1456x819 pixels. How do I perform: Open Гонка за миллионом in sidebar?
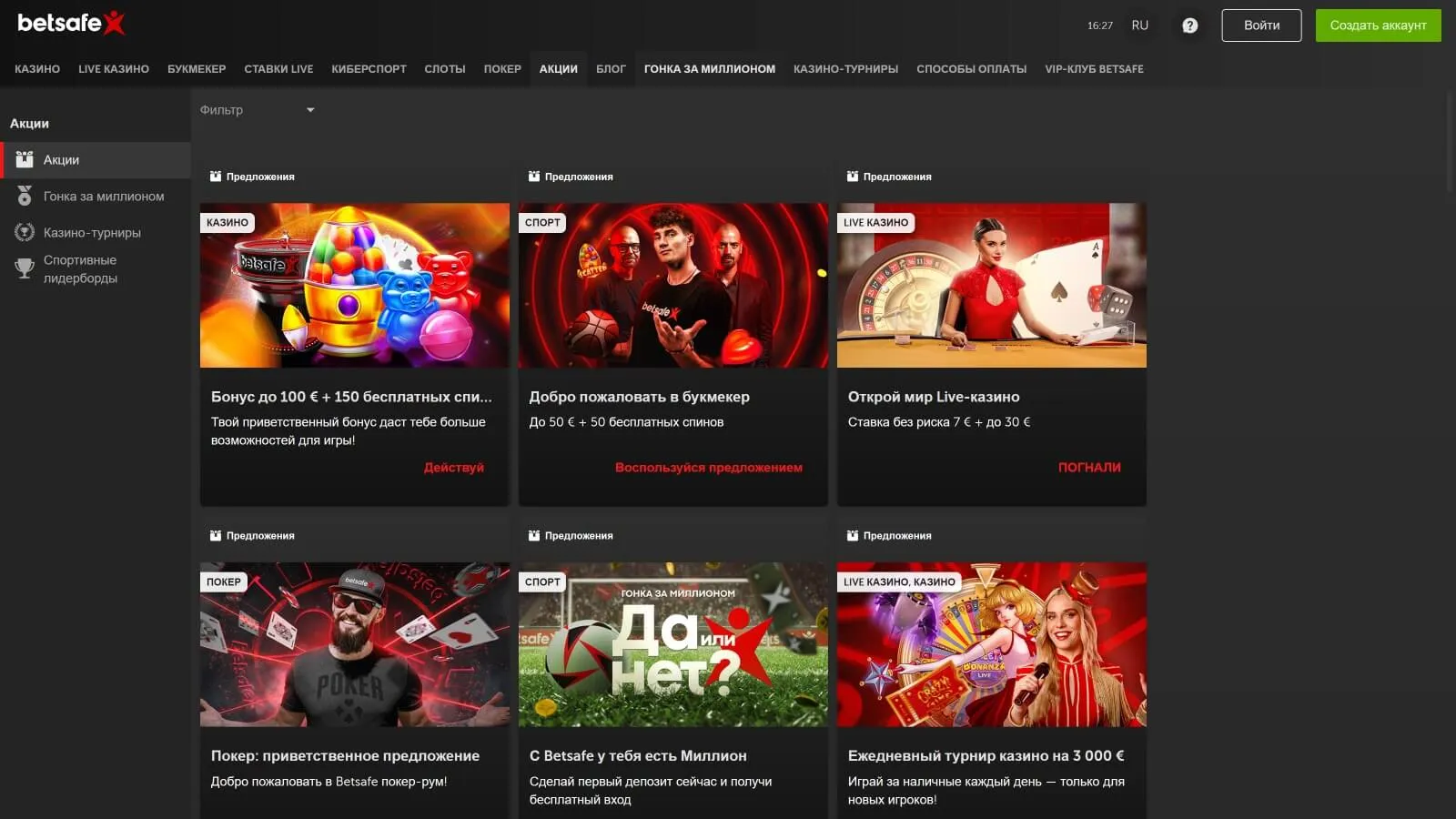coord(96,197)
